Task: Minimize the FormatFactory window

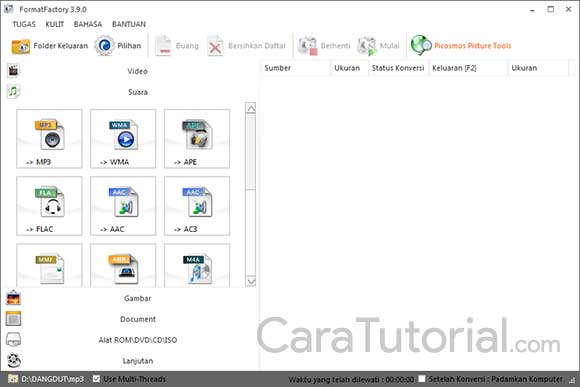Action: point(532,10)
